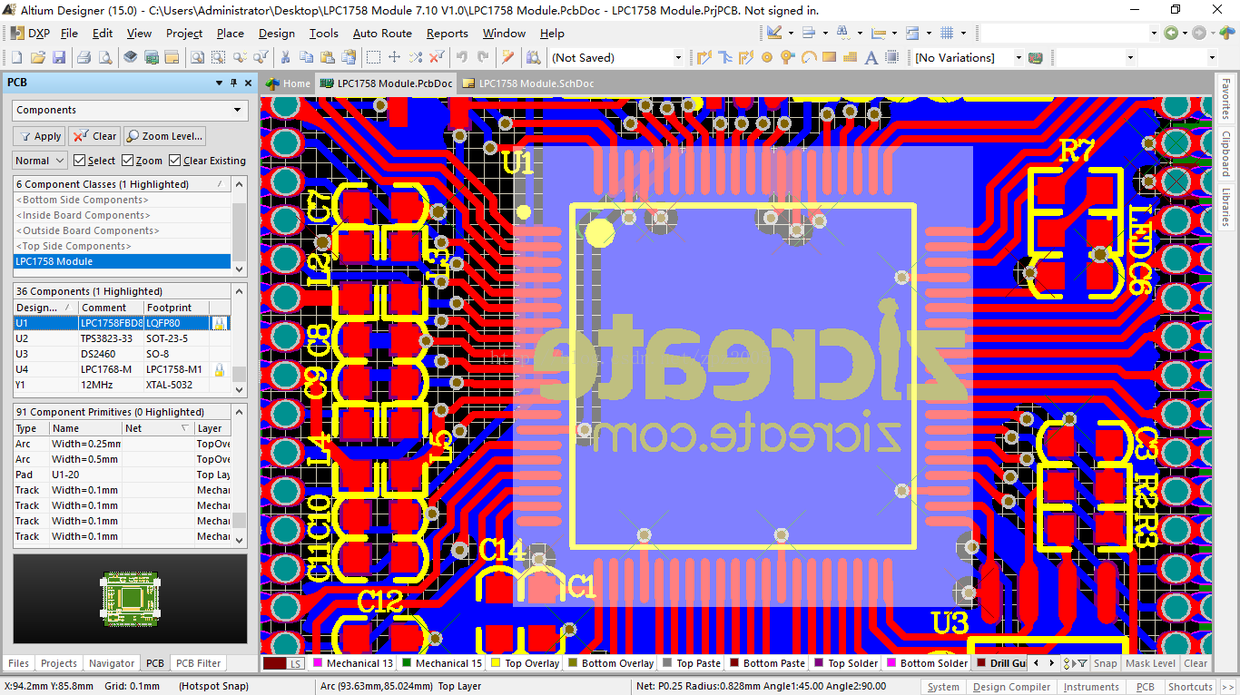The image size is (1240, 695).
Task: Redo action in toolbar
Action: [x=483, y=57]
